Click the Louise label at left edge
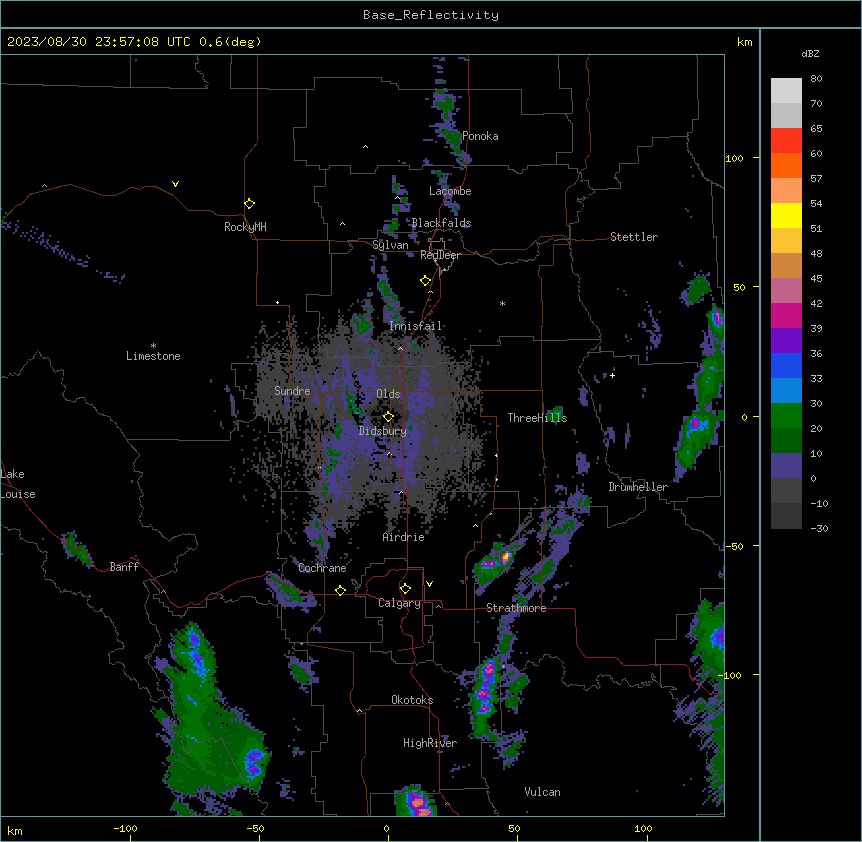 point(18,494)
